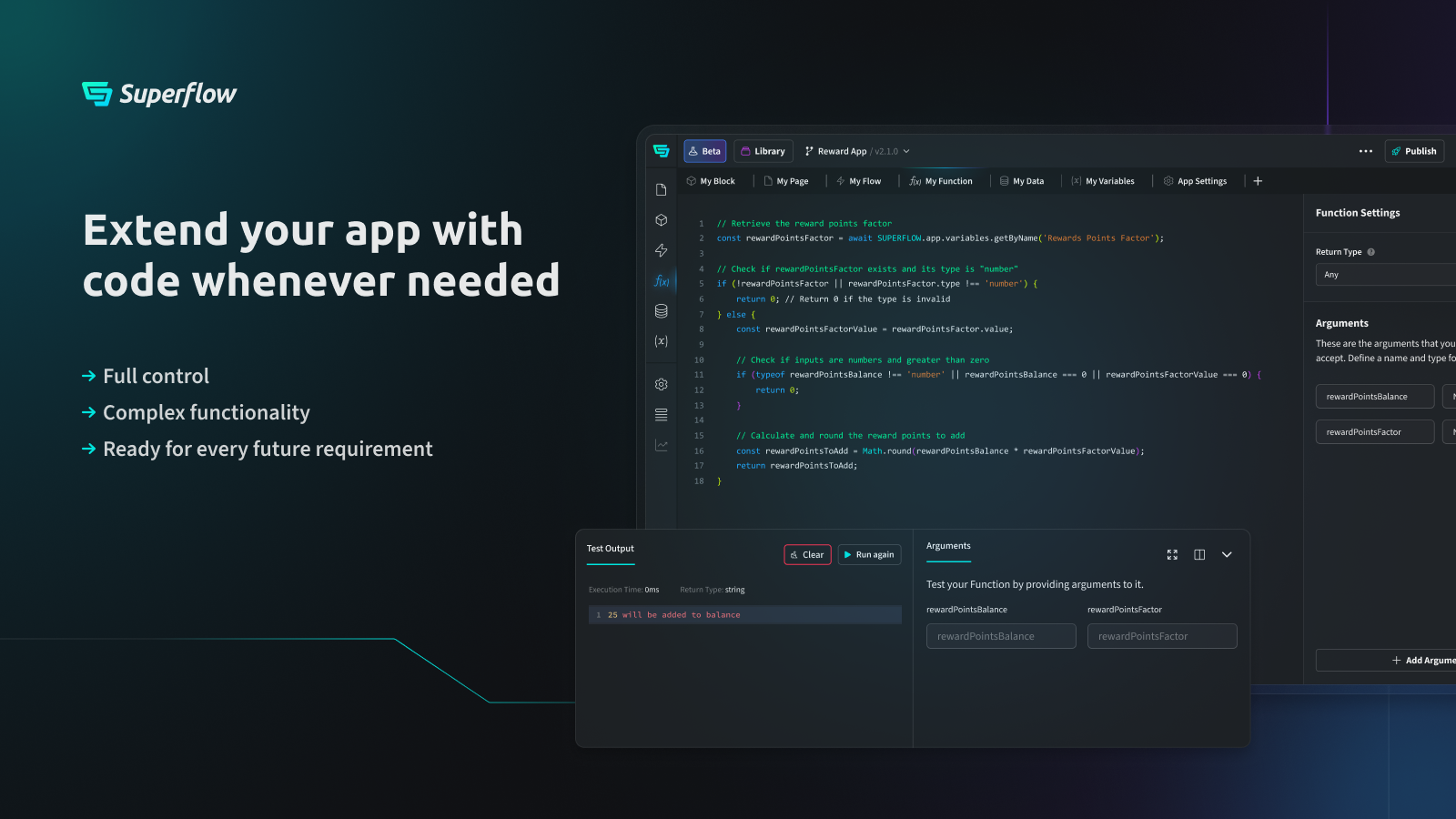Select the lightning bolt flow icon in sidebar
This screenshot has height=819, width=1456.
point(662,250)
